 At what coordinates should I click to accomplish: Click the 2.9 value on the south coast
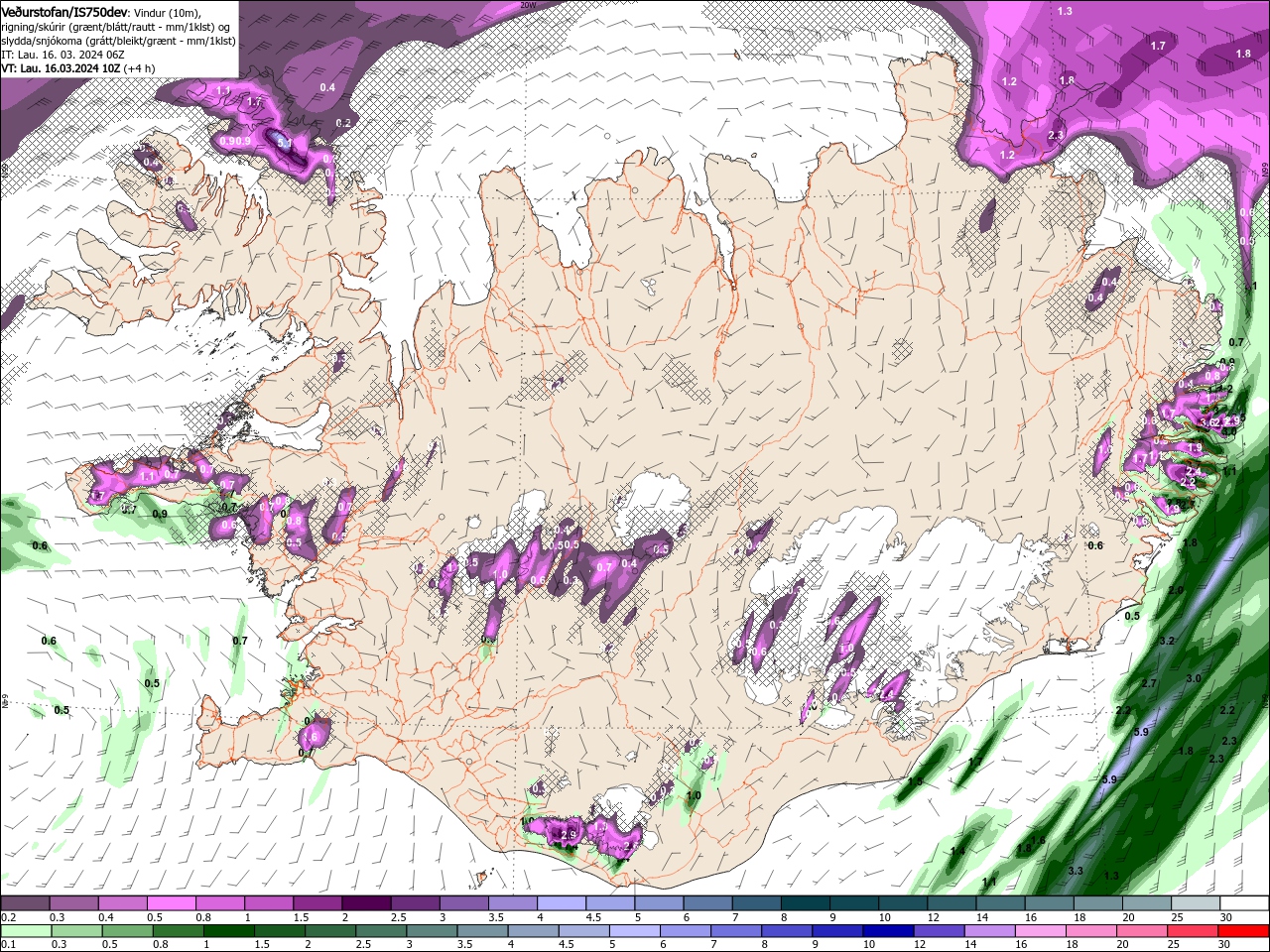[569, 836]
